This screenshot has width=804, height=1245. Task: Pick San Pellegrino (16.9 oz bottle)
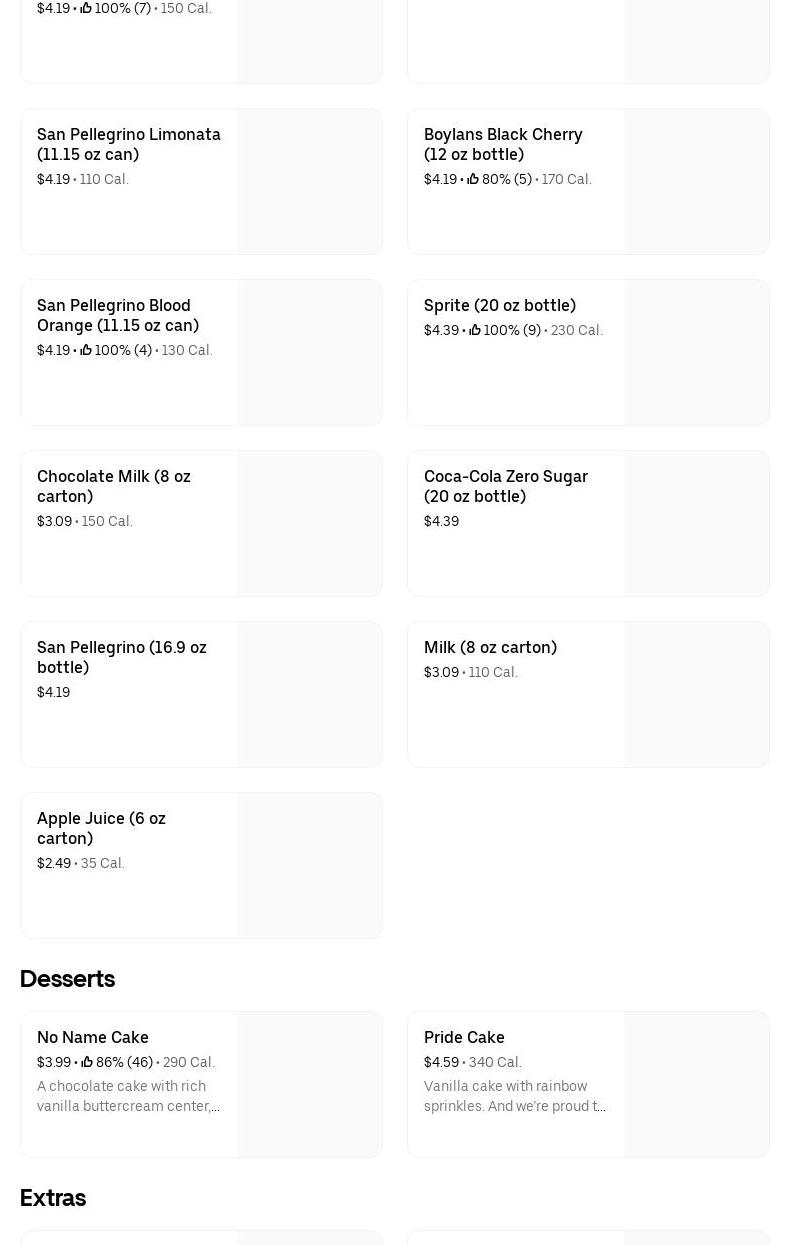[x=122, y=657]
